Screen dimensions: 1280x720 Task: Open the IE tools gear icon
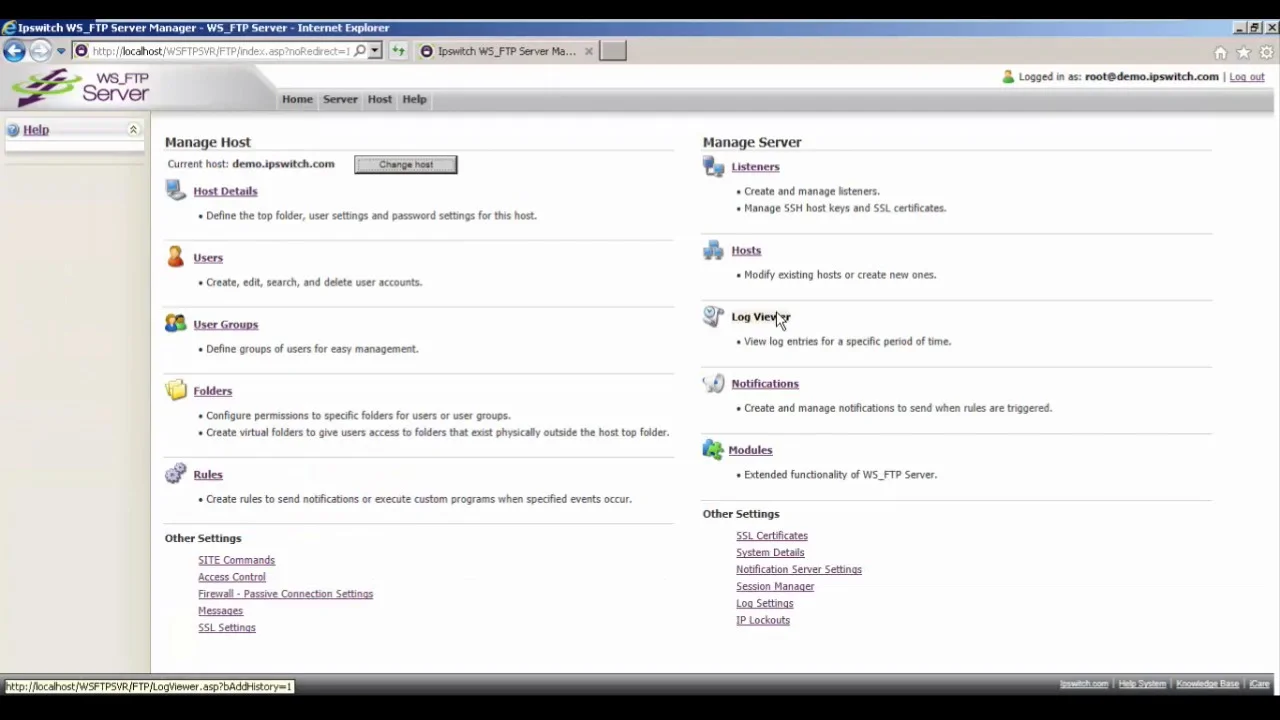tap(1266, 52)
